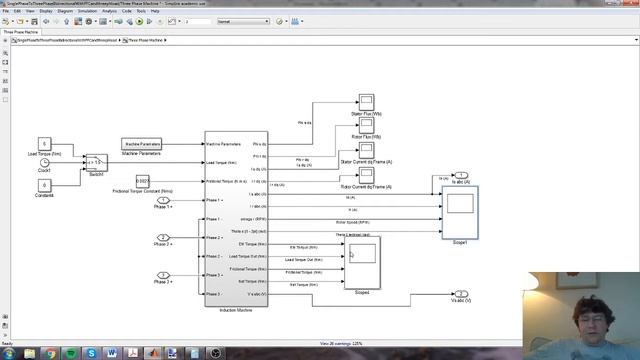Click the Stop simulation button
This screenshot has height=360, width=640.
(x=160, y=21)
